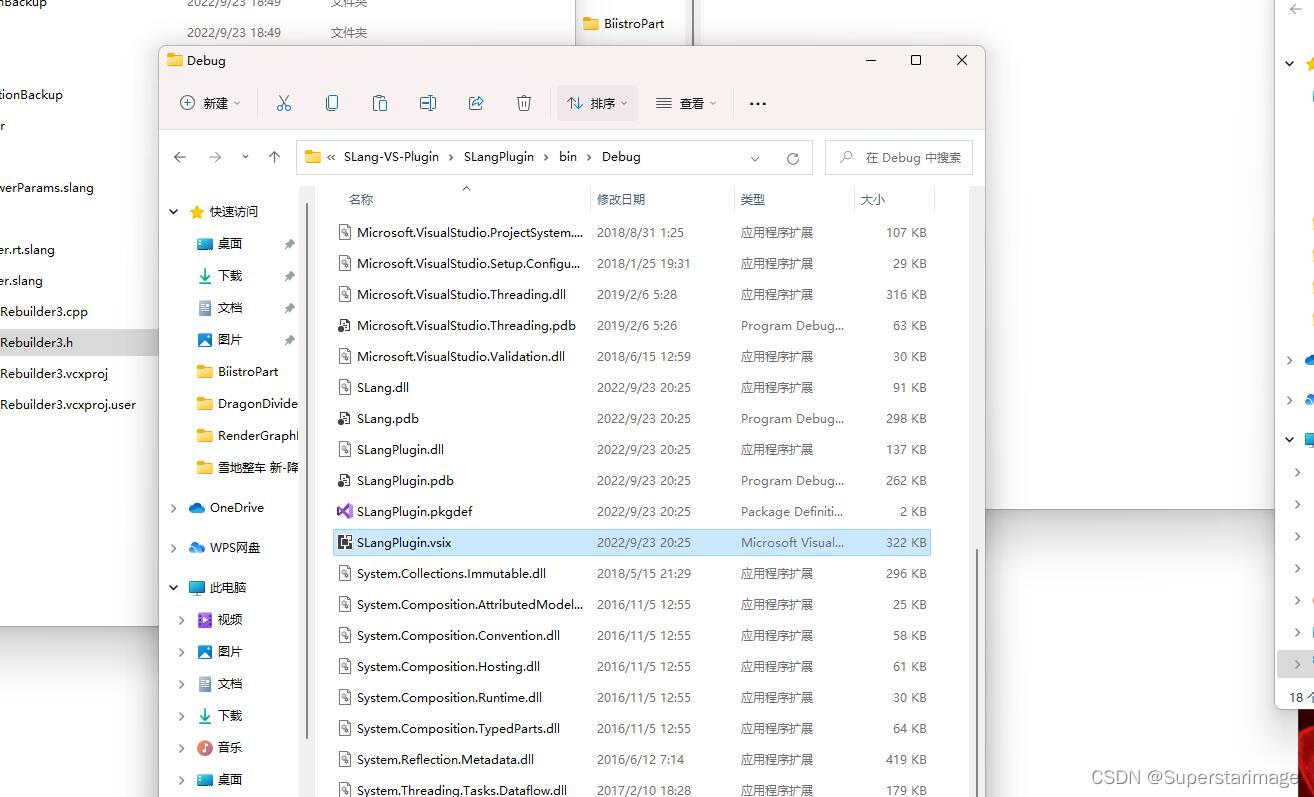
Task: Refresh the Debug folder view
Action: 793,157
